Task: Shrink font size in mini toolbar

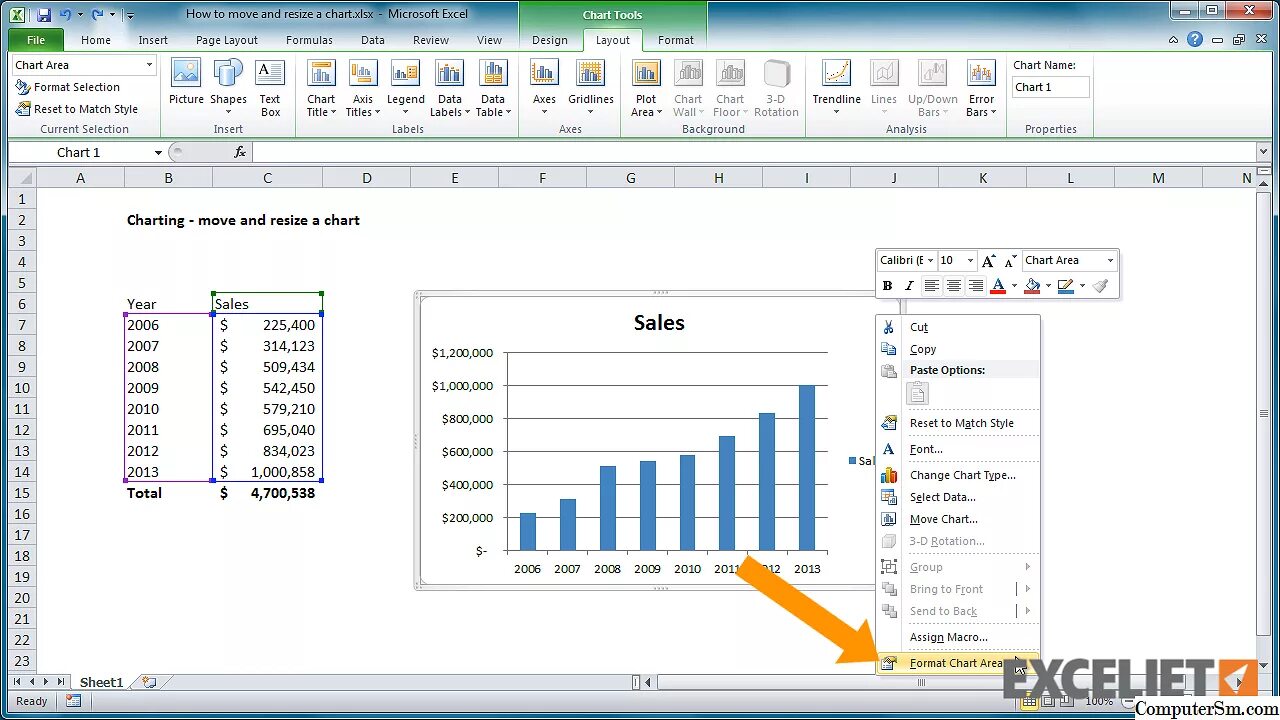Action: pos(1011,261)
